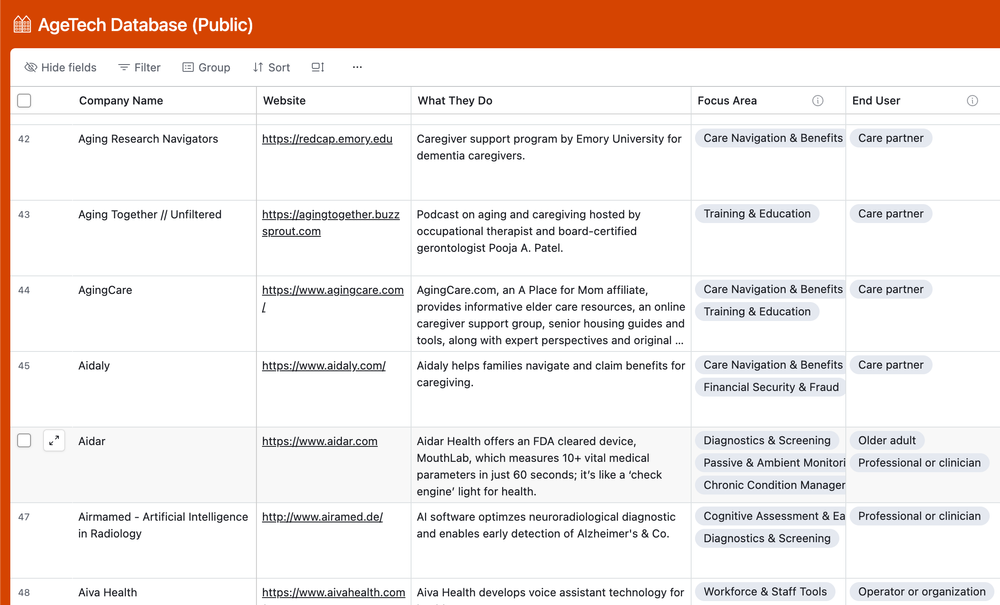The height and width of the screenshot is (605, 1000).
Task: Click Training & Education tag in AgingCare row
Action: coord(757,312)
